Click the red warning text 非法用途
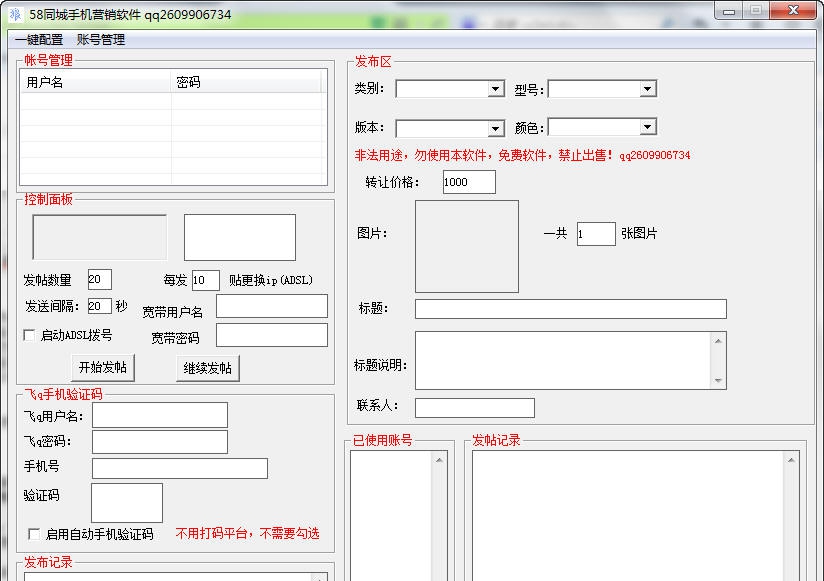The height and width of the screenshot is (581, 824). pyautogui.click(x=522, y=155)
